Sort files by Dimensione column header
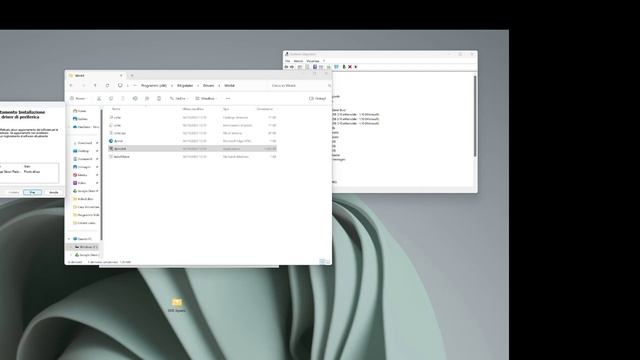The width and height of the screenshot is (640, 360). coord(264,109)
